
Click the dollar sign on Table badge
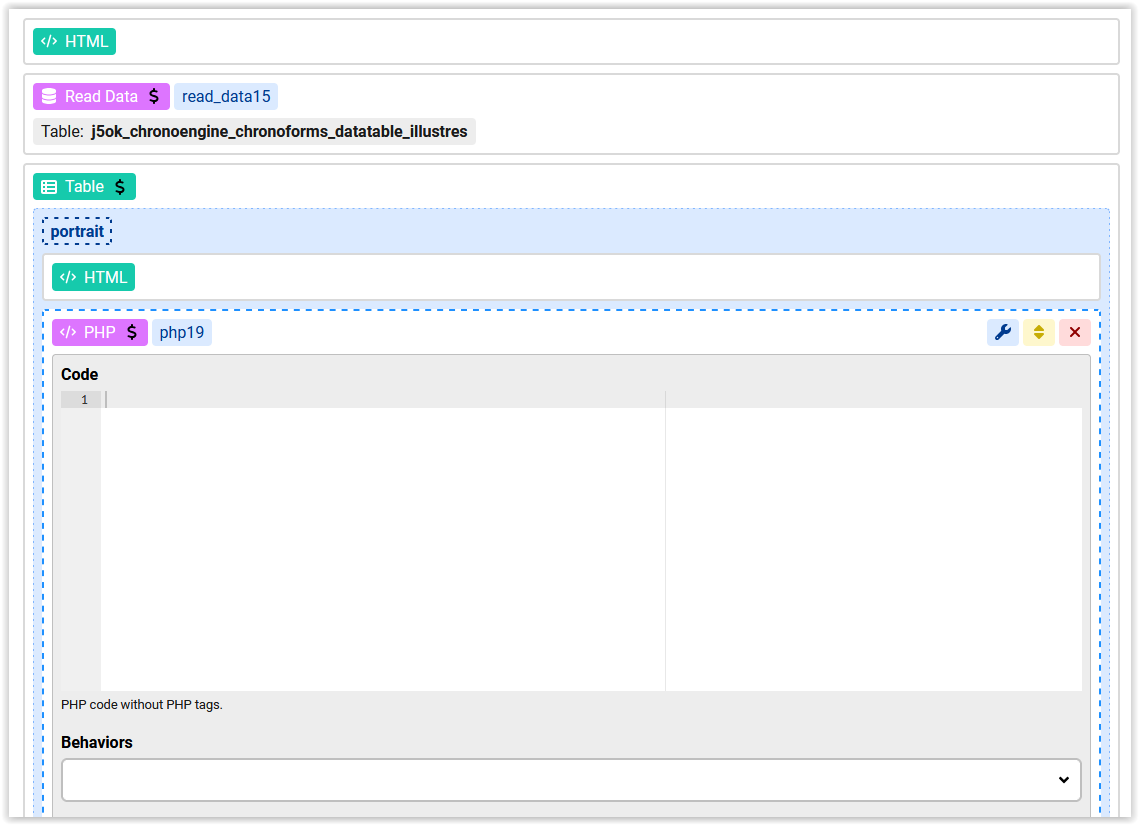(120, 187)
